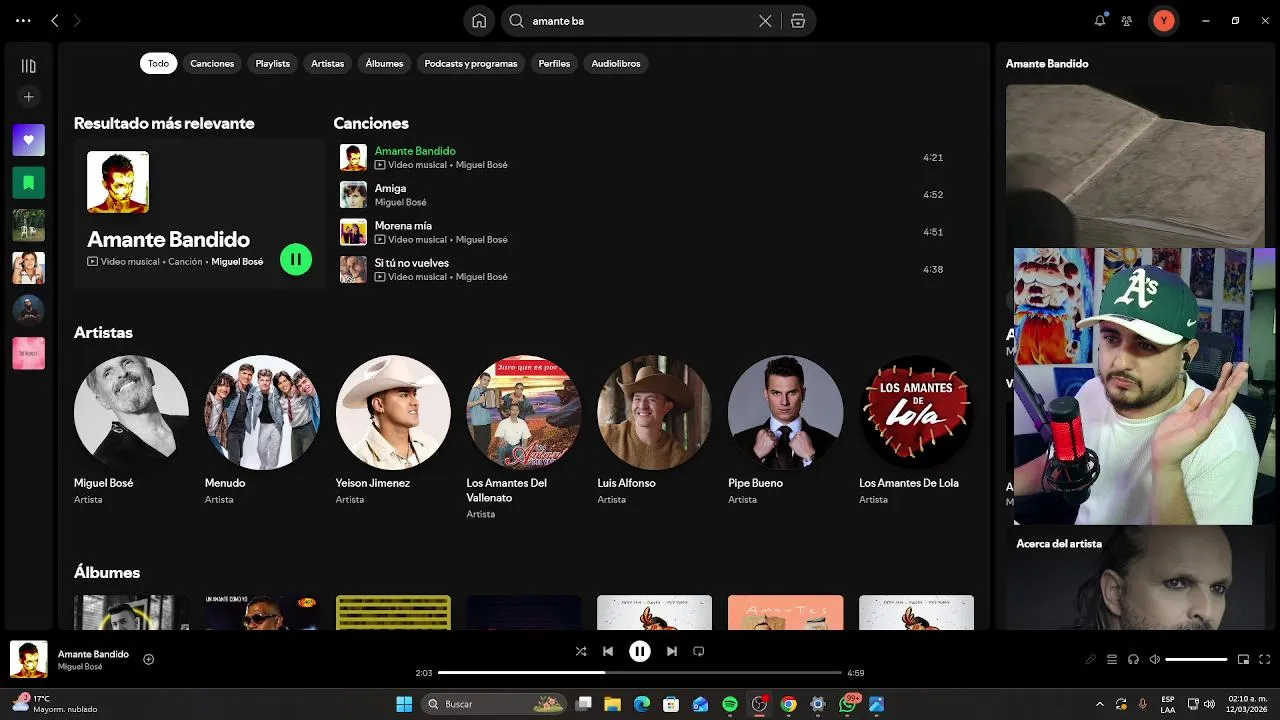1280x720 pixels.
Task: Filter results by Playlists
Action: point(272,63)
